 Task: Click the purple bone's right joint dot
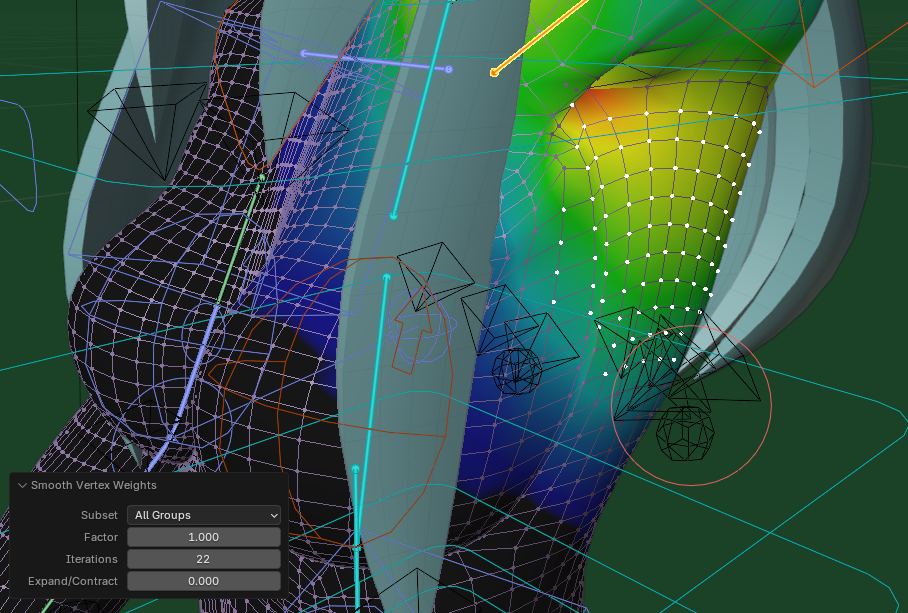[449, 69]
